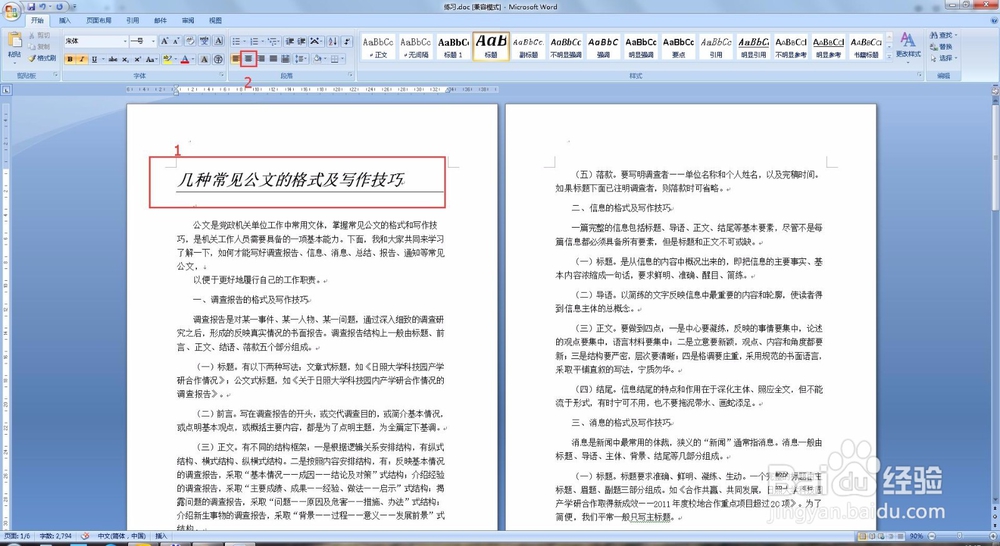Undo the last action
Screen dimensions: 1000x546
pos(42,7)
